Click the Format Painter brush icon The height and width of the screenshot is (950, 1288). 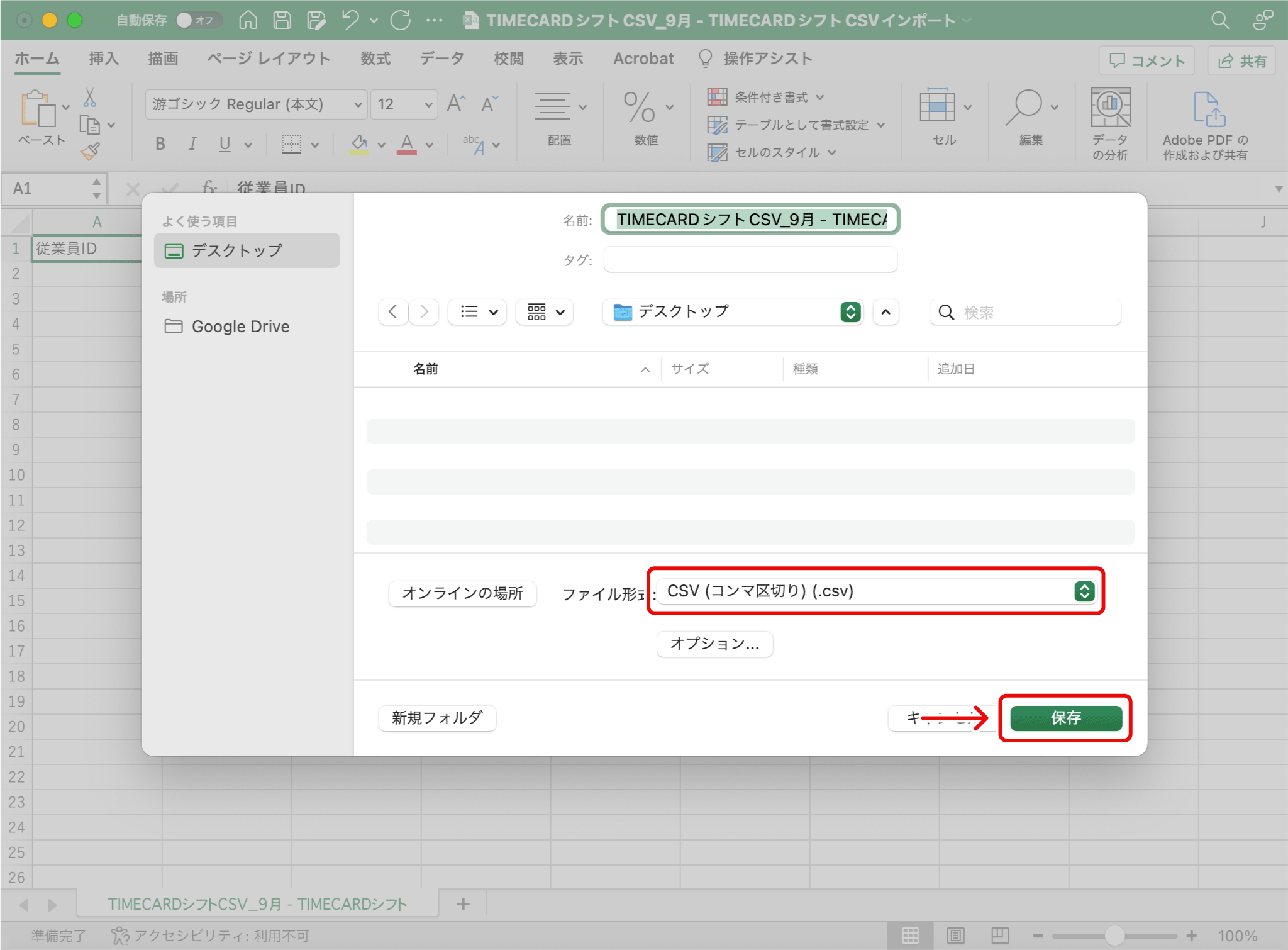90,151
